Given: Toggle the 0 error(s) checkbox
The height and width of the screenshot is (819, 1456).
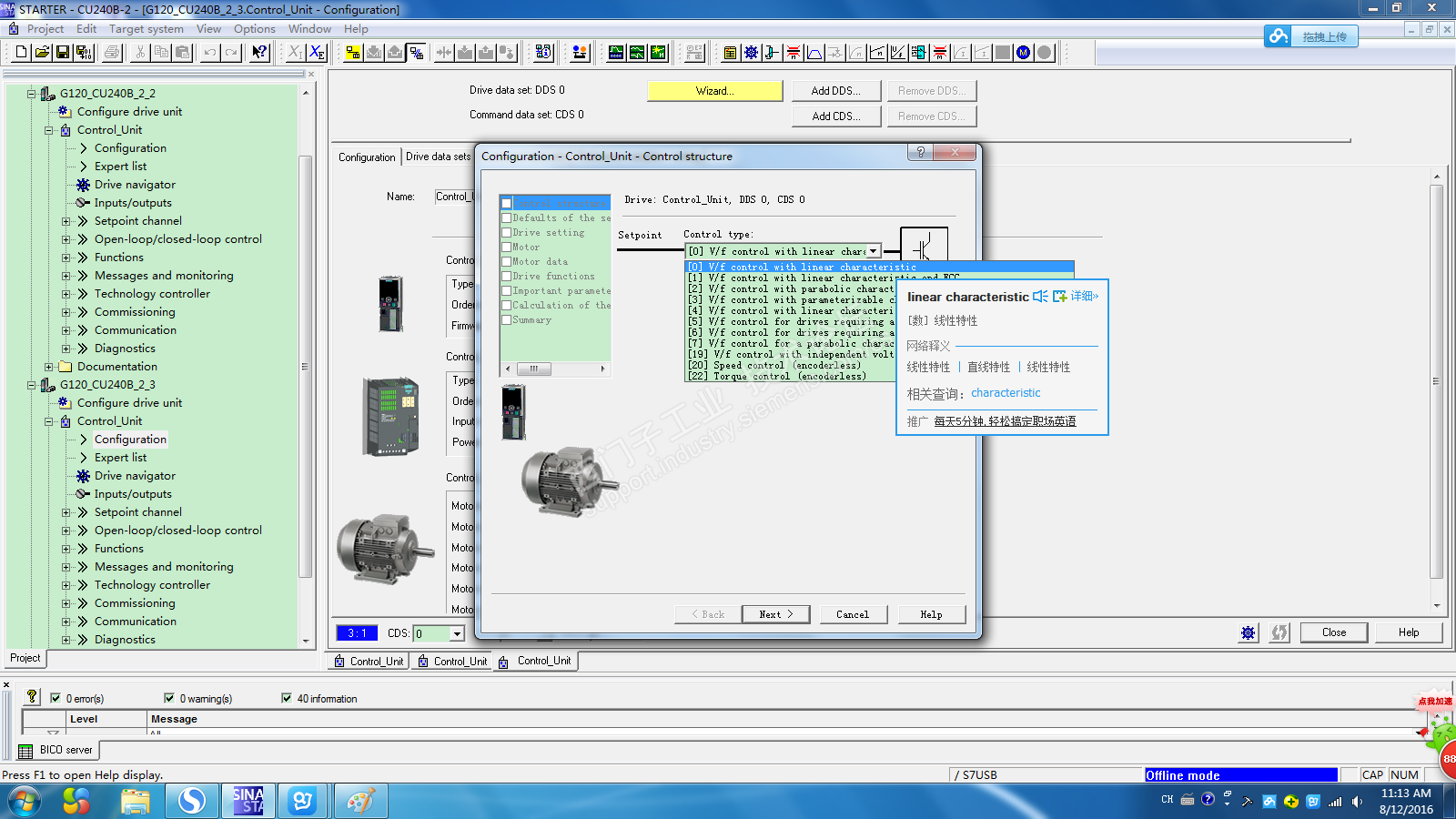Looking at the screenshot, I should point(56,698).
